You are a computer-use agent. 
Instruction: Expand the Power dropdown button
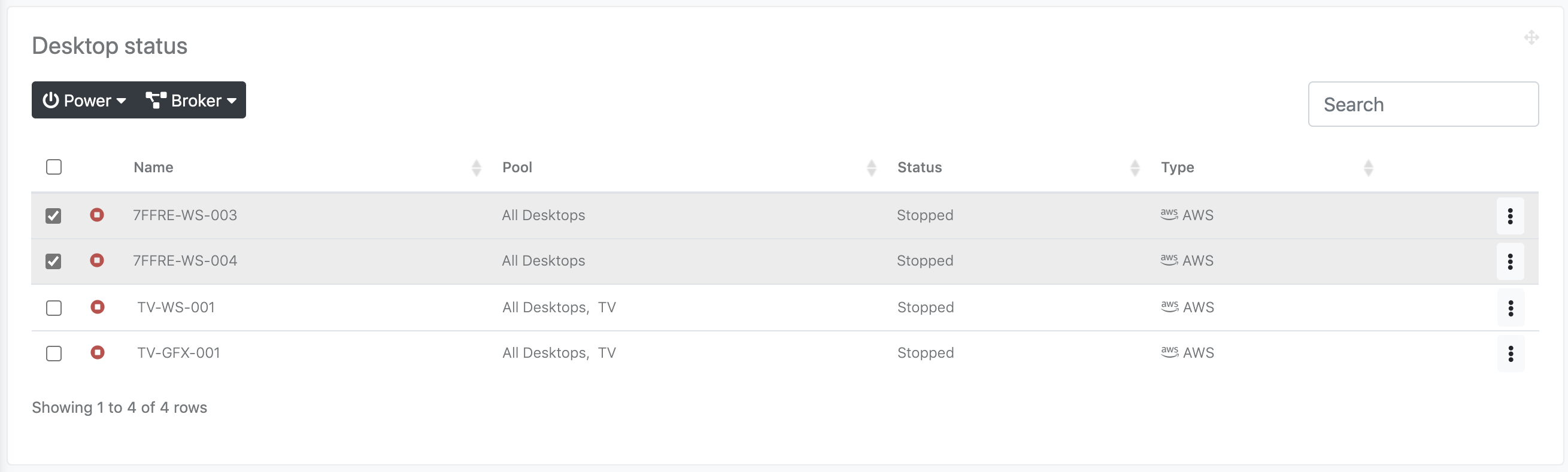84,101
